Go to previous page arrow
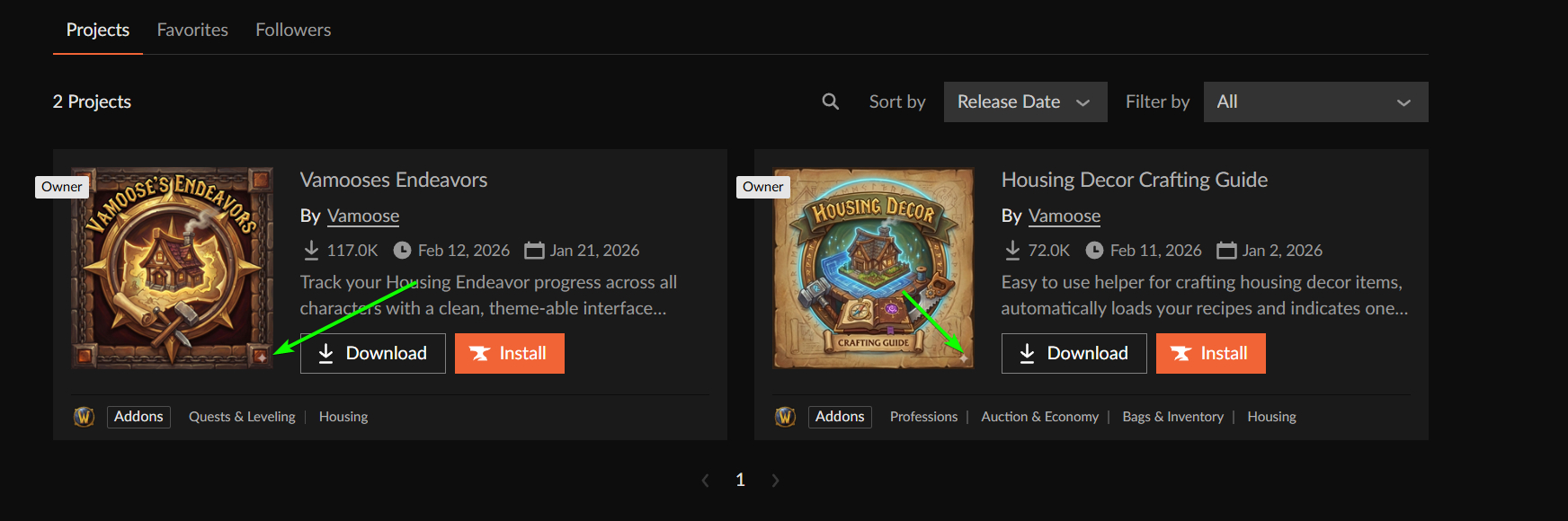Screen dimensions: 1568x521 [705, 481]
